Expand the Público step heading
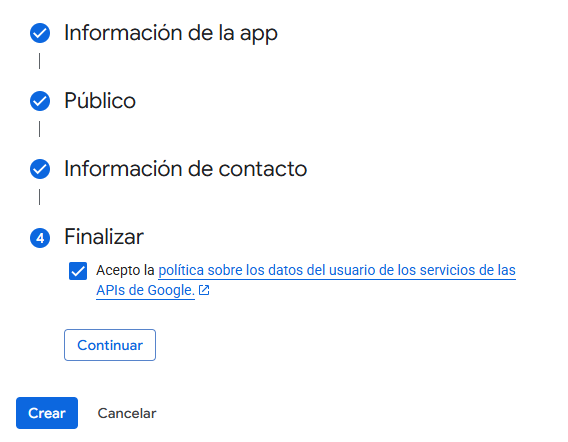The width and height of the screenshot is (568, 442). pos(100,101)
